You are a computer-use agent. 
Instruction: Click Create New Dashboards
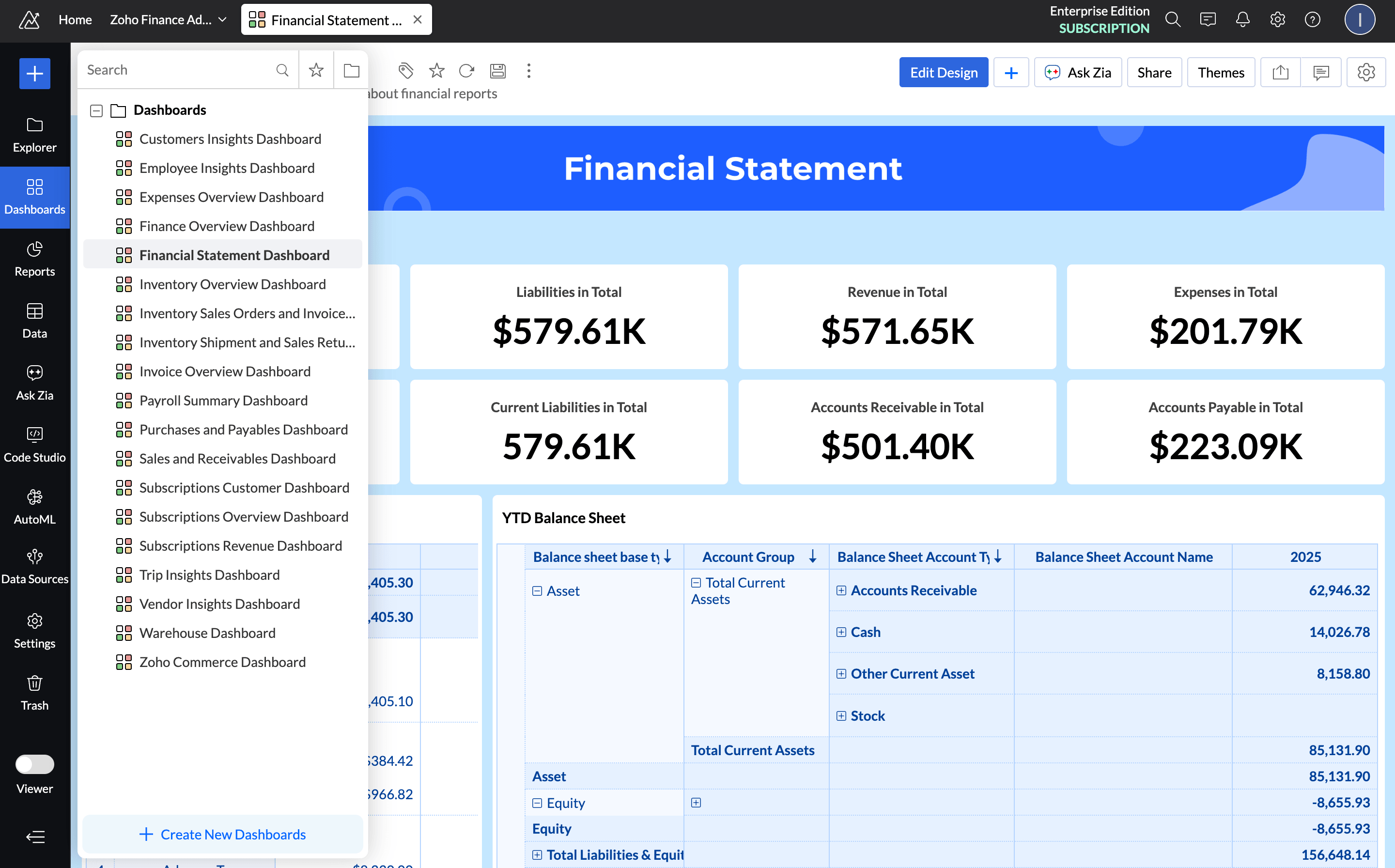(x=223, y=834)
